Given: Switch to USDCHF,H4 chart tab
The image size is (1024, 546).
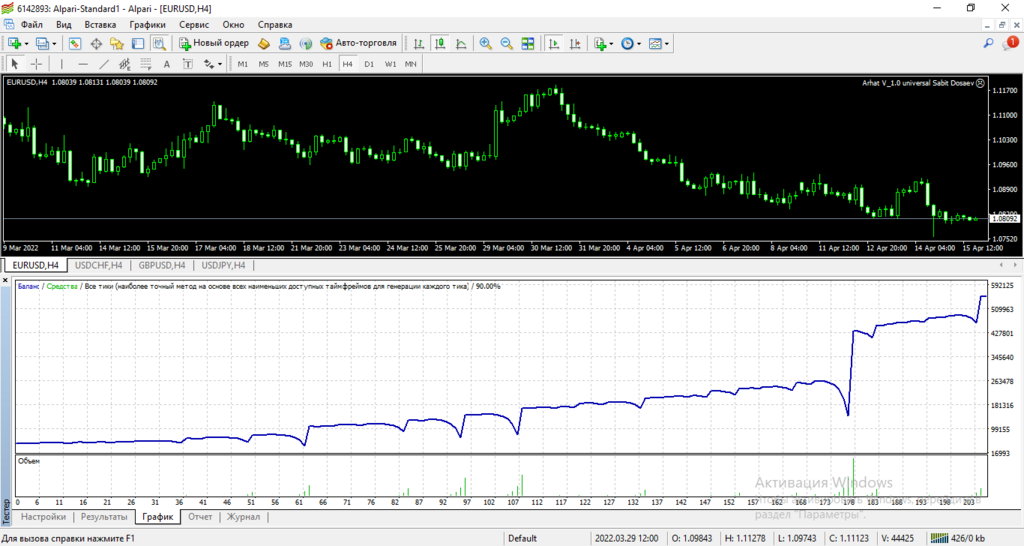Looking at the screenshot, I should tap(98, 265).
